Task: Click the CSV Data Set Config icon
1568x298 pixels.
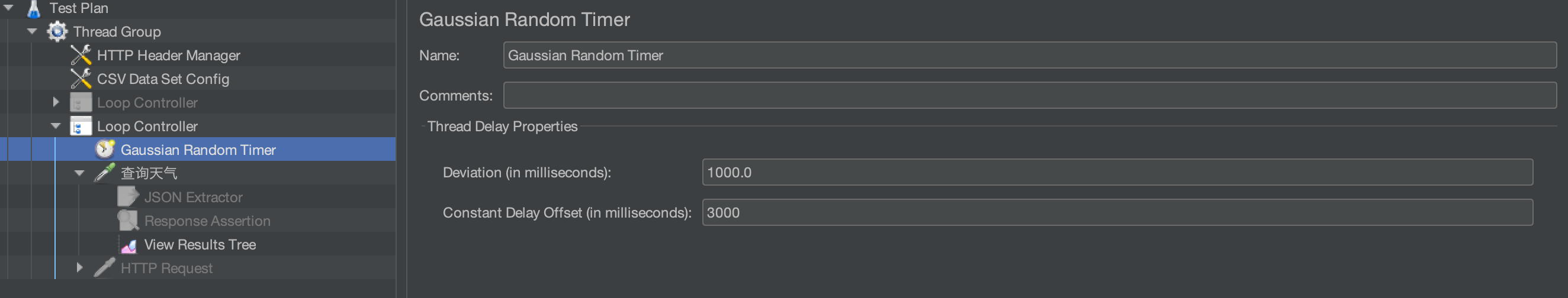Action: tap(81, 79)
